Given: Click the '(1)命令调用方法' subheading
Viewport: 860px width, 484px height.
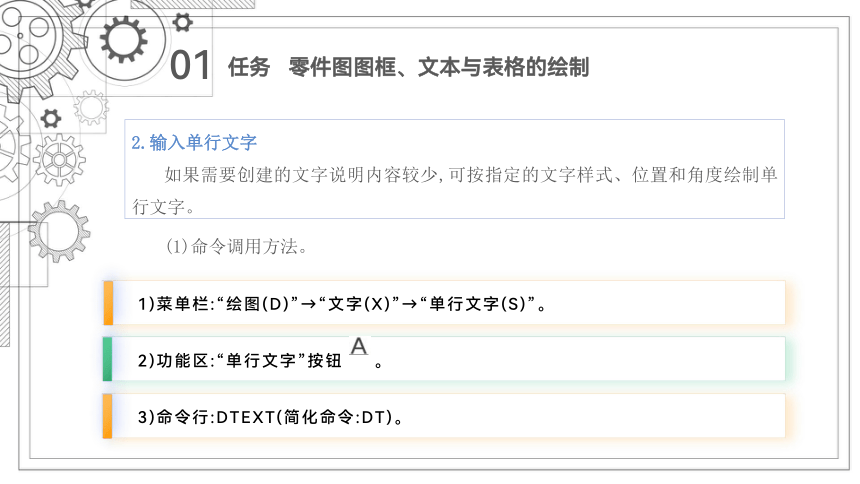Looking at the screenshot, I should [x=236, y=246].
